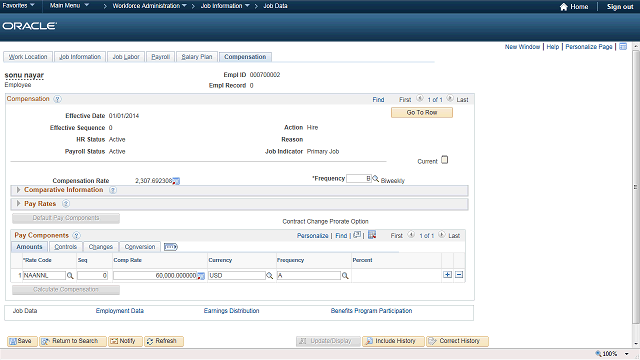The image size is (640, 360).
Task: Toggle the Current checkbox
Action: [x=444, y=160]
